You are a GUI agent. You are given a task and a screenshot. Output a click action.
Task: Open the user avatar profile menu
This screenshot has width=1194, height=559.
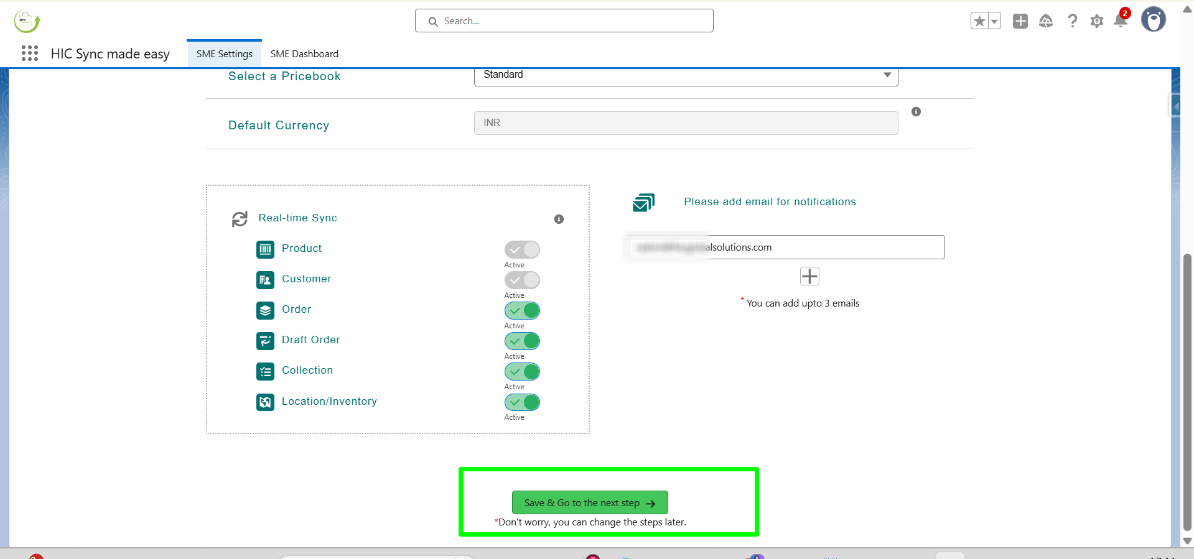[1153, 20]
